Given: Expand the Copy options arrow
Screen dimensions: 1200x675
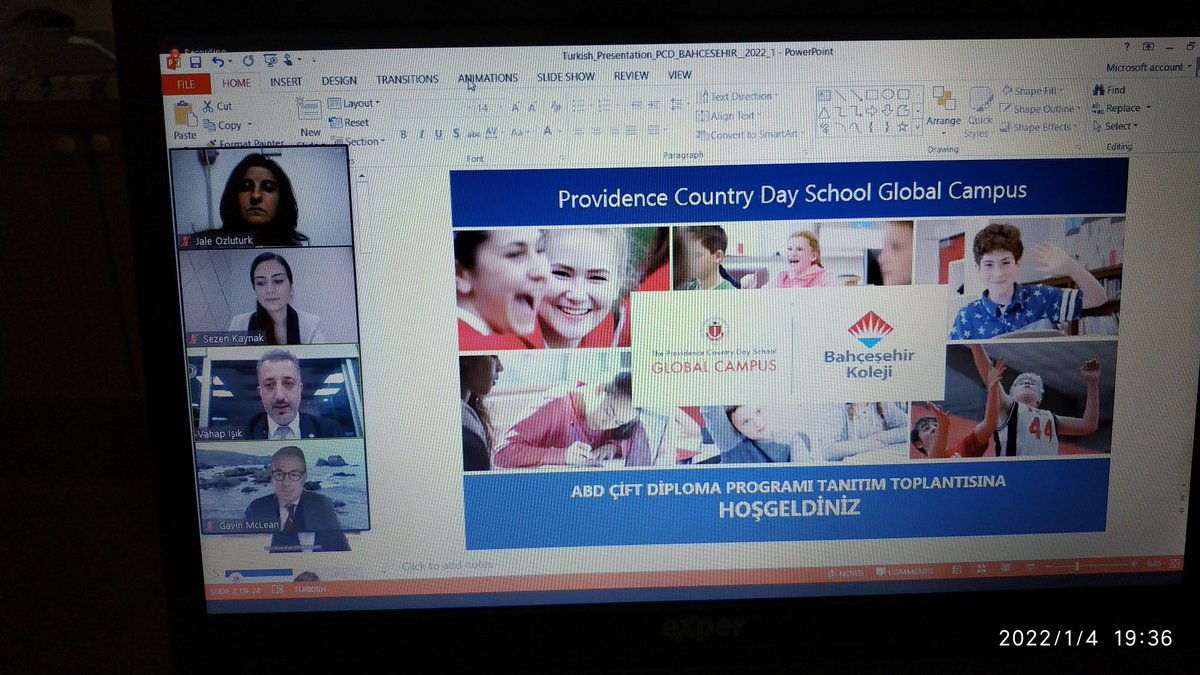Looking at the screenshot, I should click(x=248, y=125).
